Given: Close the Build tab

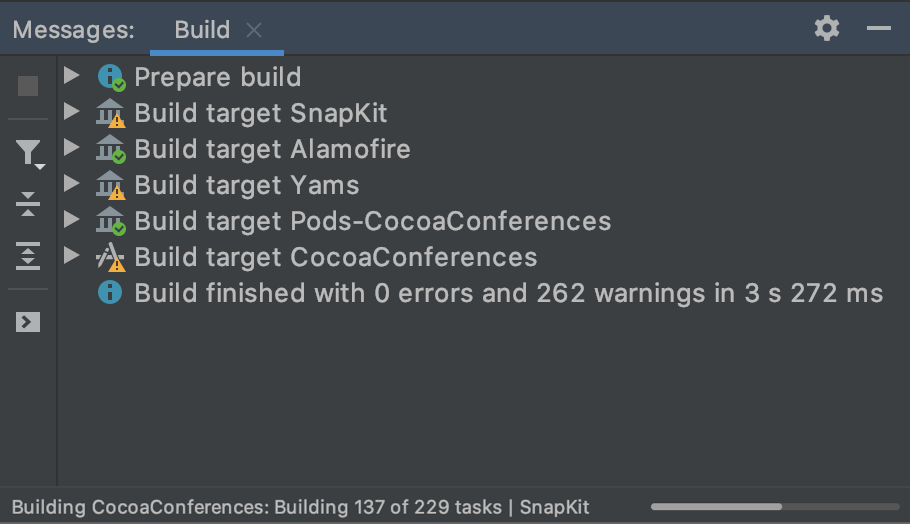Looking at the screenshot, I should pyautogui.click(x=254, y=30).
